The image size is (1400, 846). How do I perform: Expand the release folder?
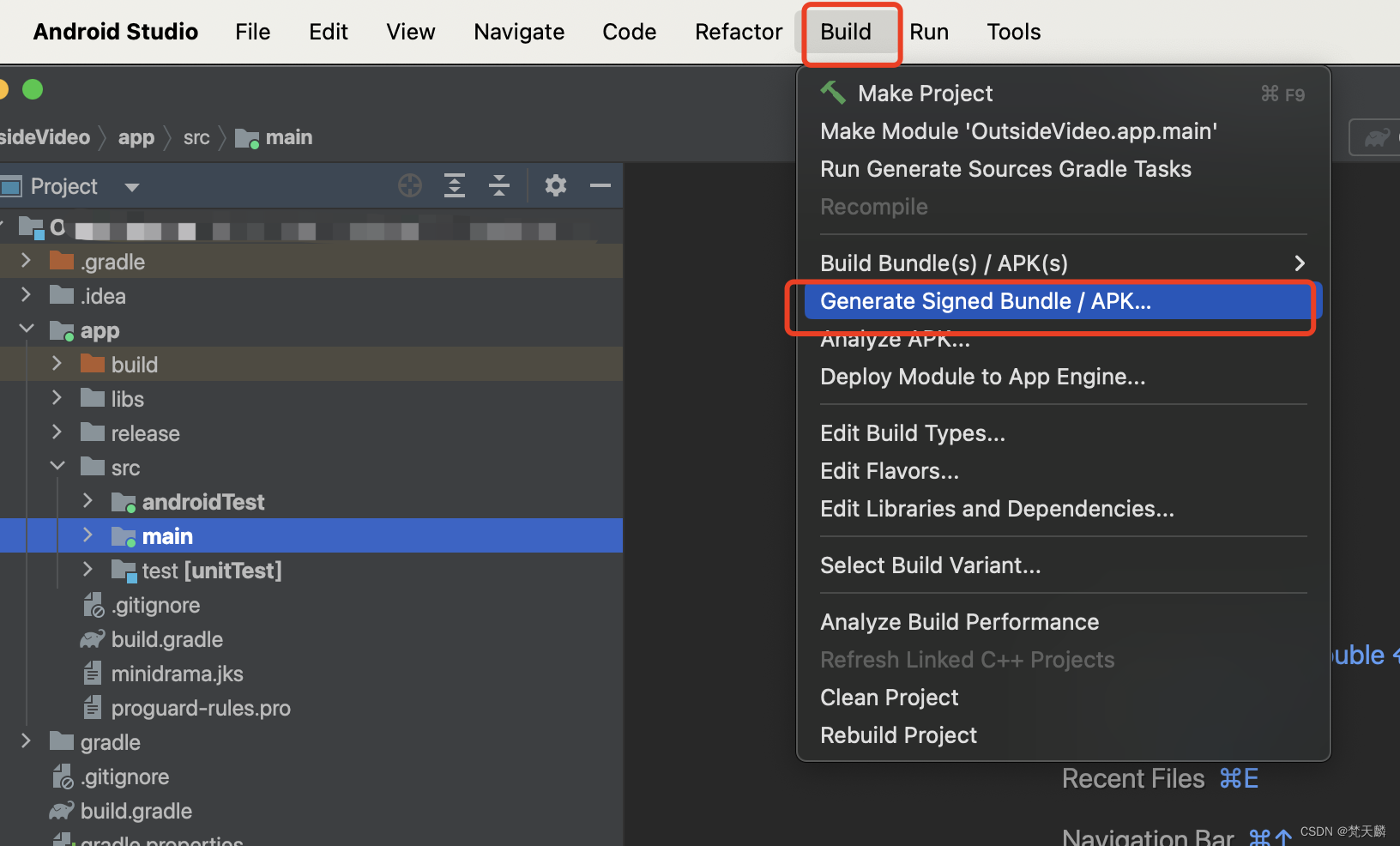(57, 432)
